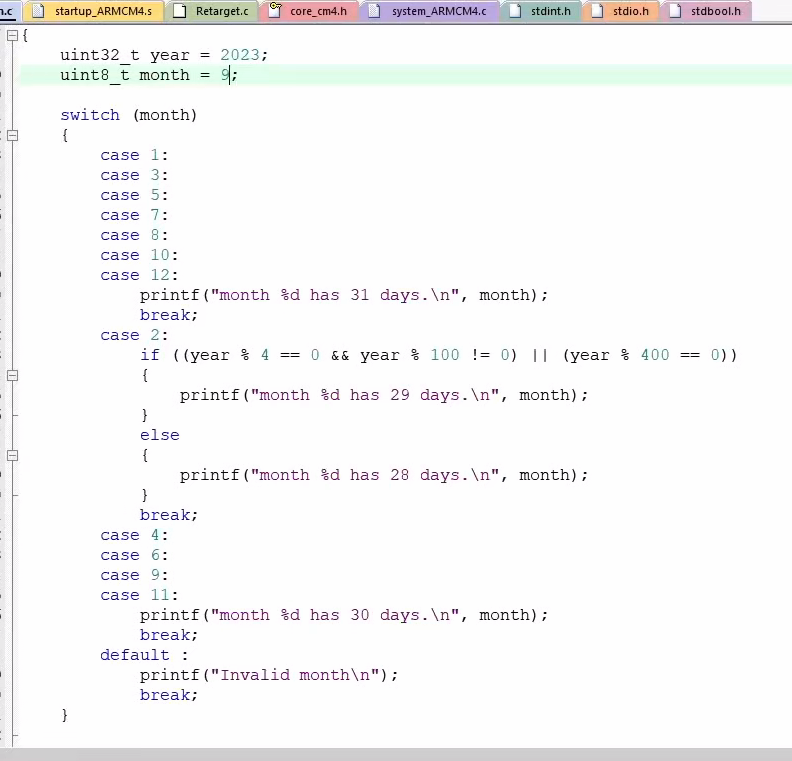The width and height of the screenshot is (792, 761).
Task: Switch to the core_cm4.h tab
Action: [x=309, y=11]
